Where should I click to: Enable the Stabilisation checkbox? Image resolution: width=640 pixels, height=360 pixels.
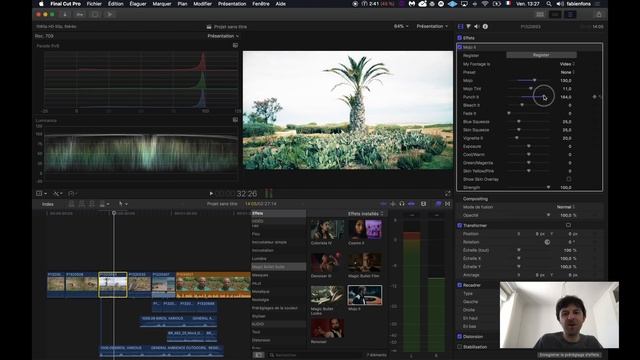[460, 347]
